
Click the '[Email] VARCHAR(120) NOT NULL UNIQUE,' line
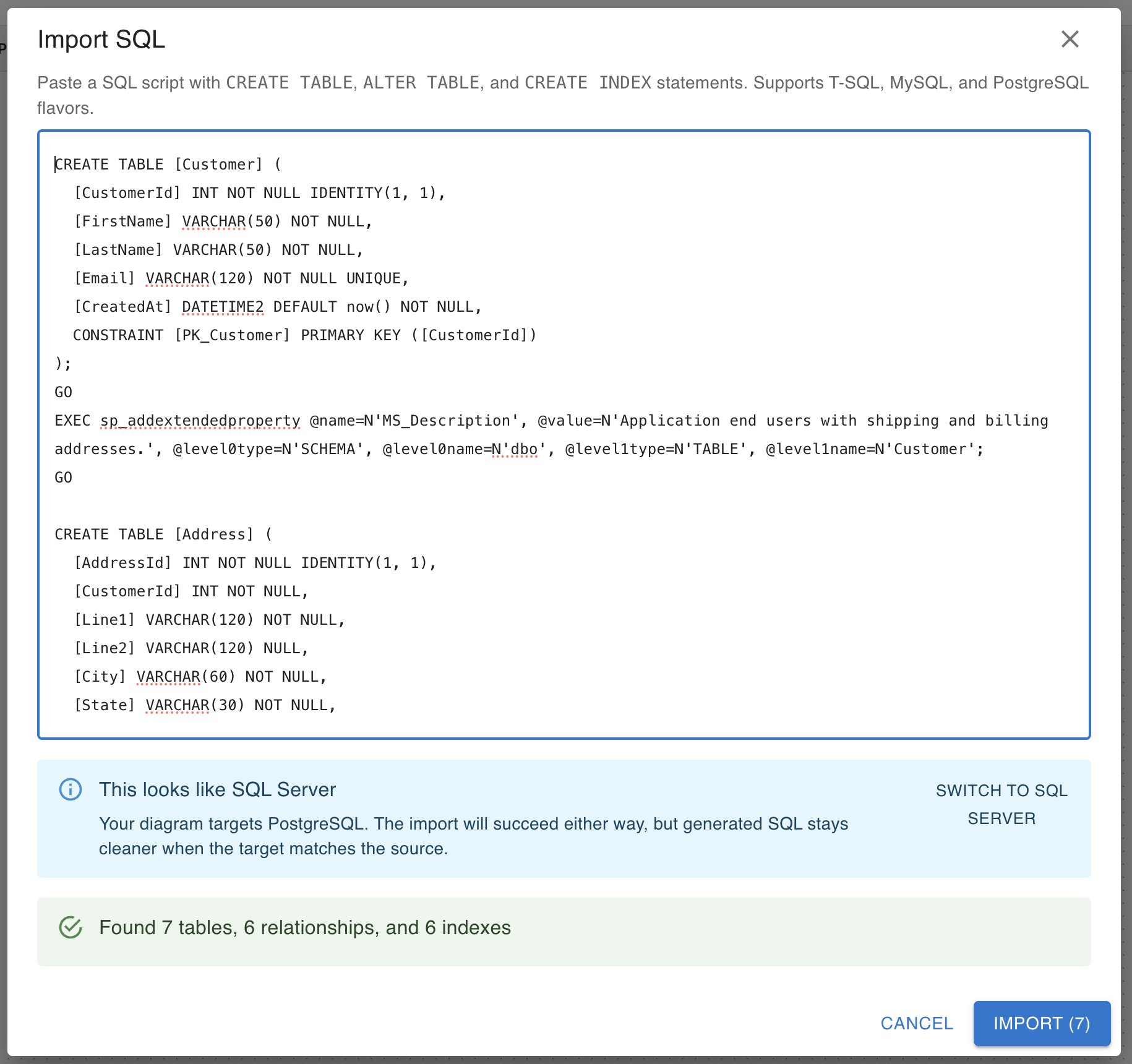tap(241, 278)
